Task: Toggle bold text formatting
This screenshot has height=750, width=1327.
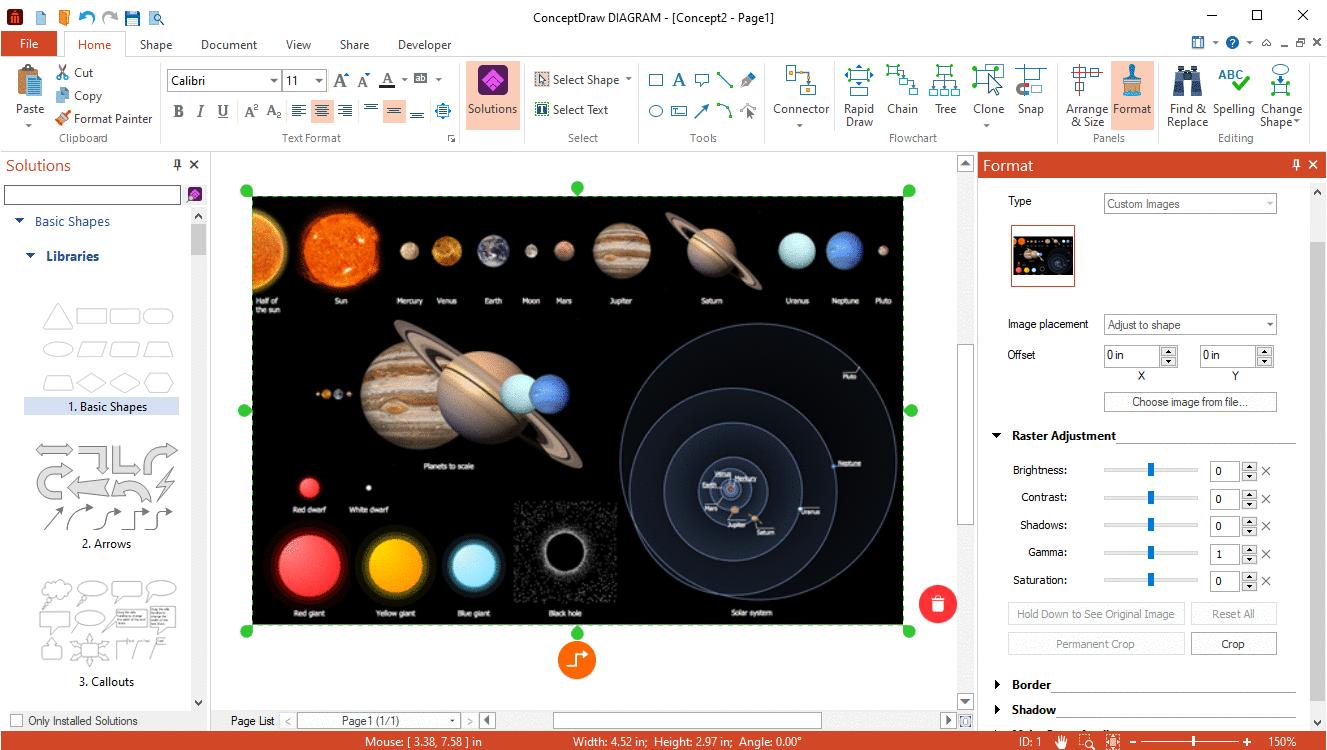Action: pyautogui.click(x=179, y=111)
